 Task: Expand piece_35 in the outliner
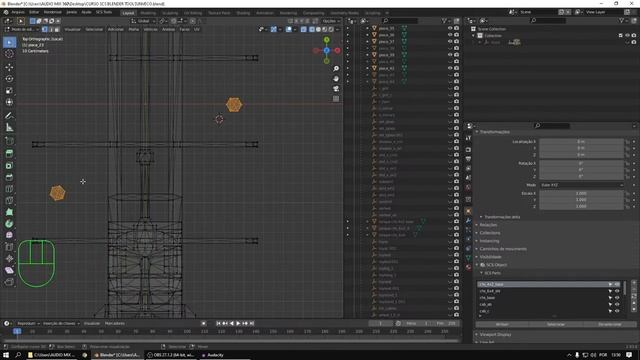click(367, 29)
